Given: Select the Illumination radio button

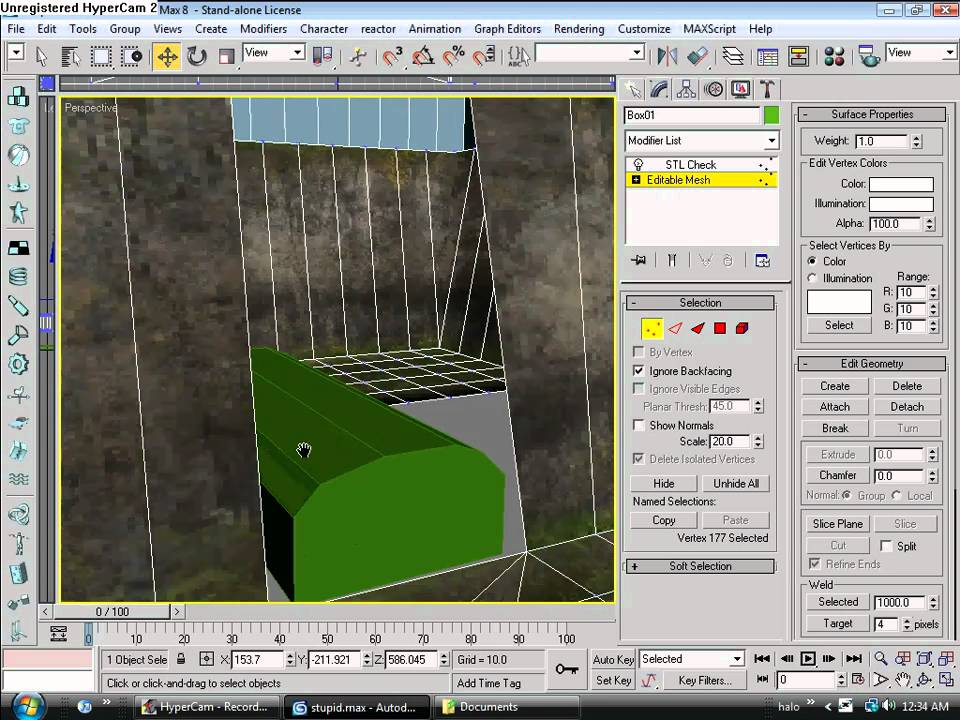Looking at the screenshot, I should (812, 278).
